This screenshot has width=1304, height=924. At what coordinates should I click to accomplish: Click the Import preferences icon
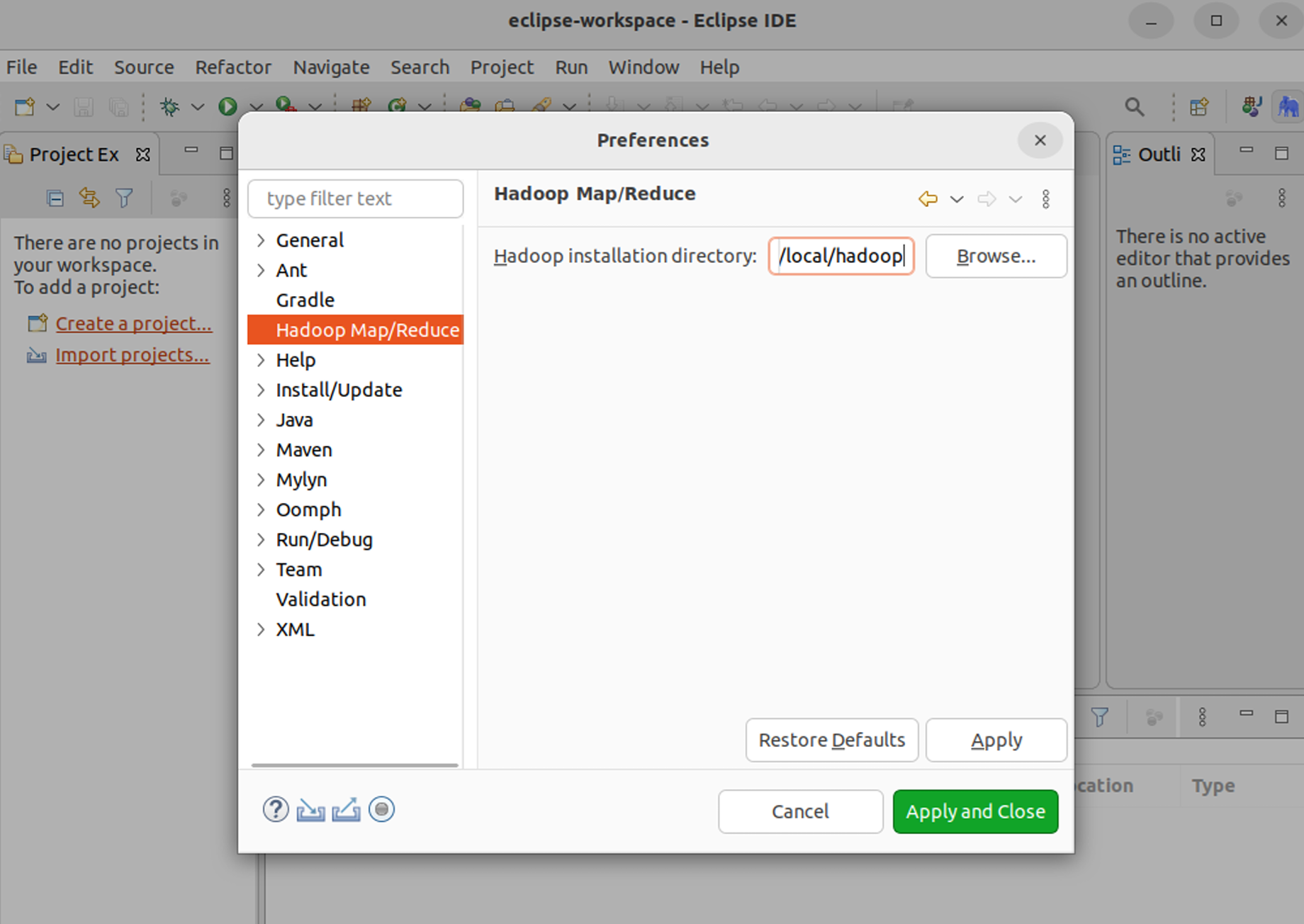(310, 809)
